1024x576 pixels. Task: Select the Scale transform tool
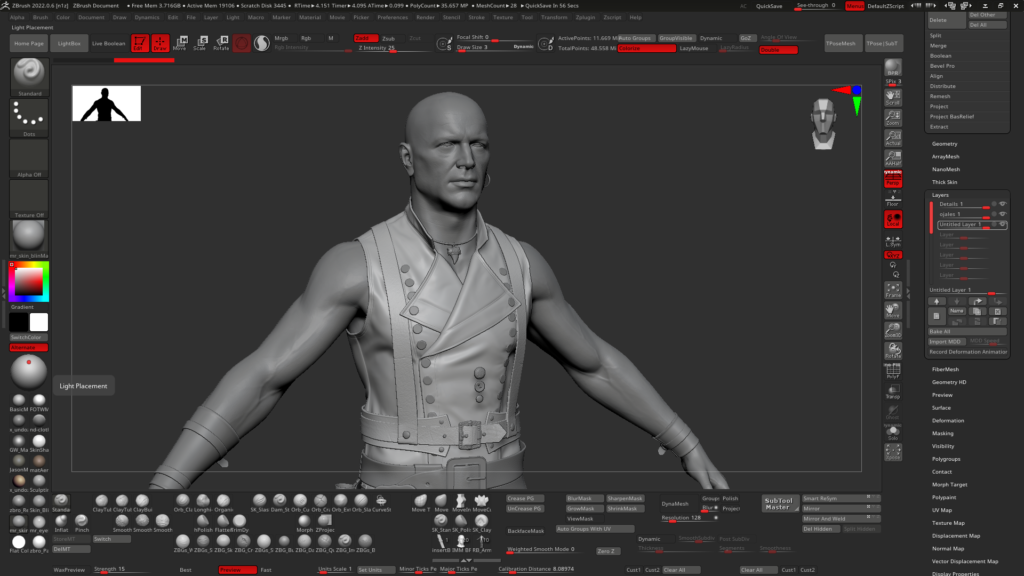click(200, 42)
